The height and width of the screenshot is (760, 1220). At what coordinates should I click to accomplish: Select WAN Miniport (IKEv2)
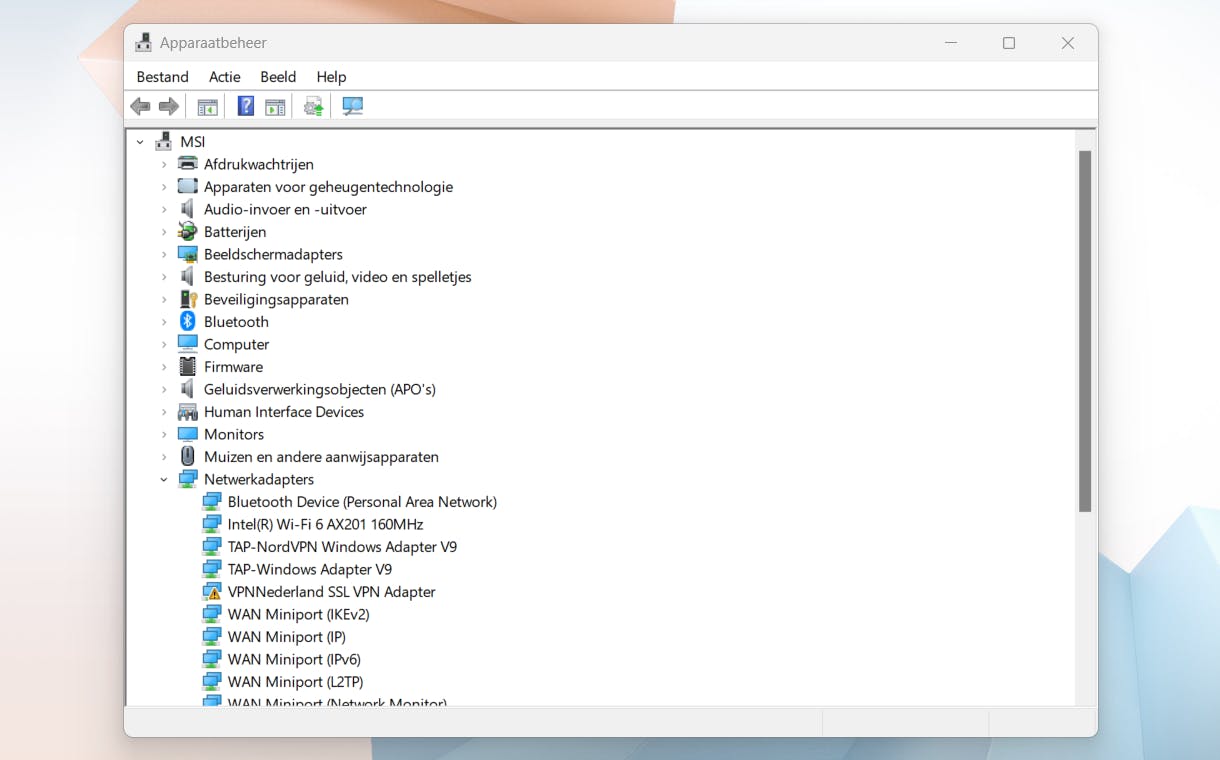point(298,614)
